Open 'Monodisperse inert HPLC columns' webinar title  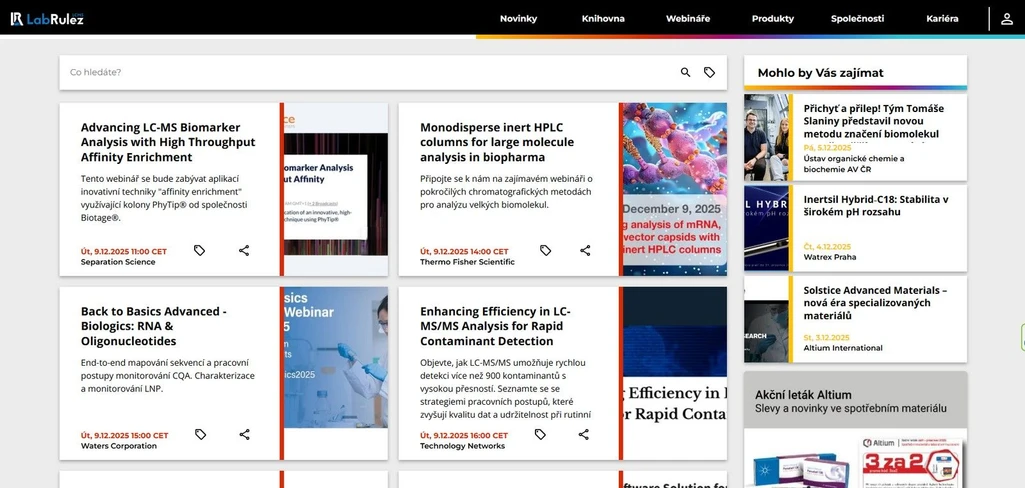[497, 142]
